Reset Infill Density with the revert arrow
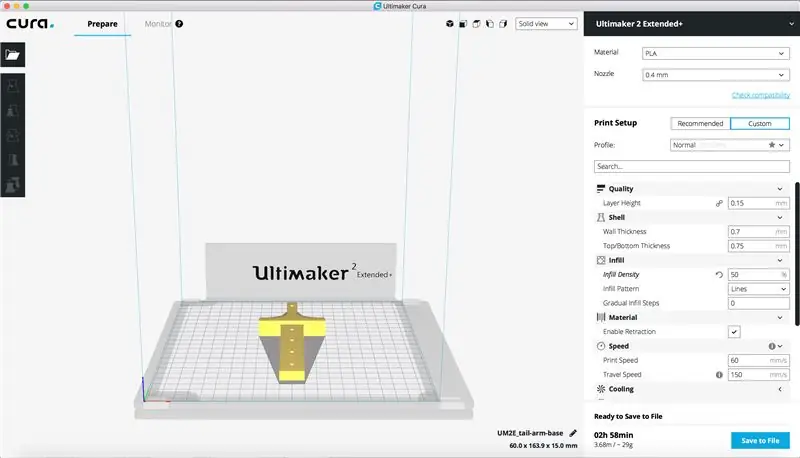The height and width of the screenshot is (458, 800). coord(719,274)
